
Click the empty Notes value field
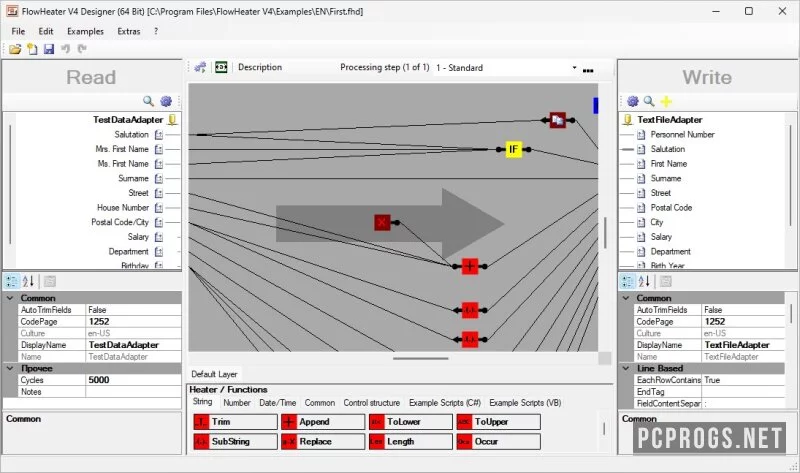click(x=134, y=392)
